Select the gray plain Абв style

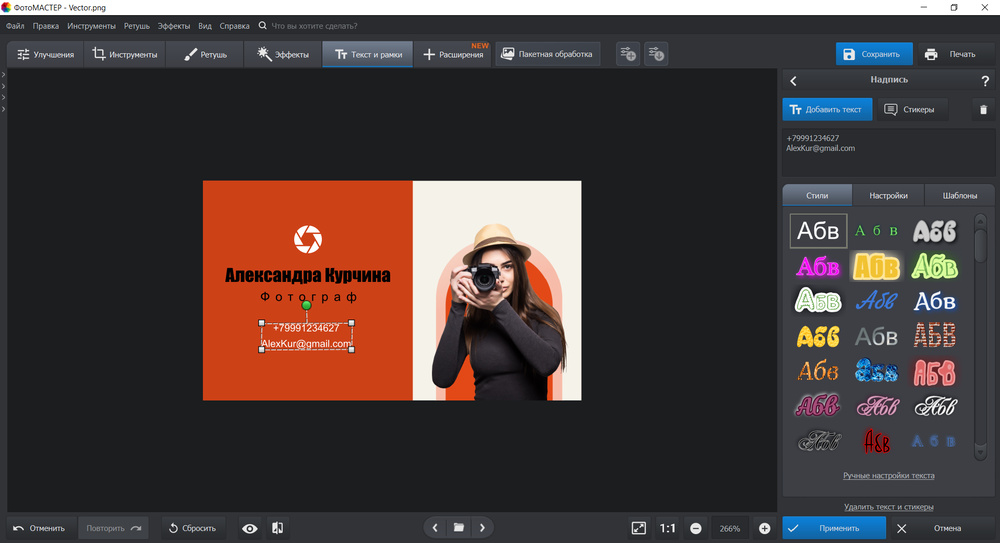click(x=876, y=336)
